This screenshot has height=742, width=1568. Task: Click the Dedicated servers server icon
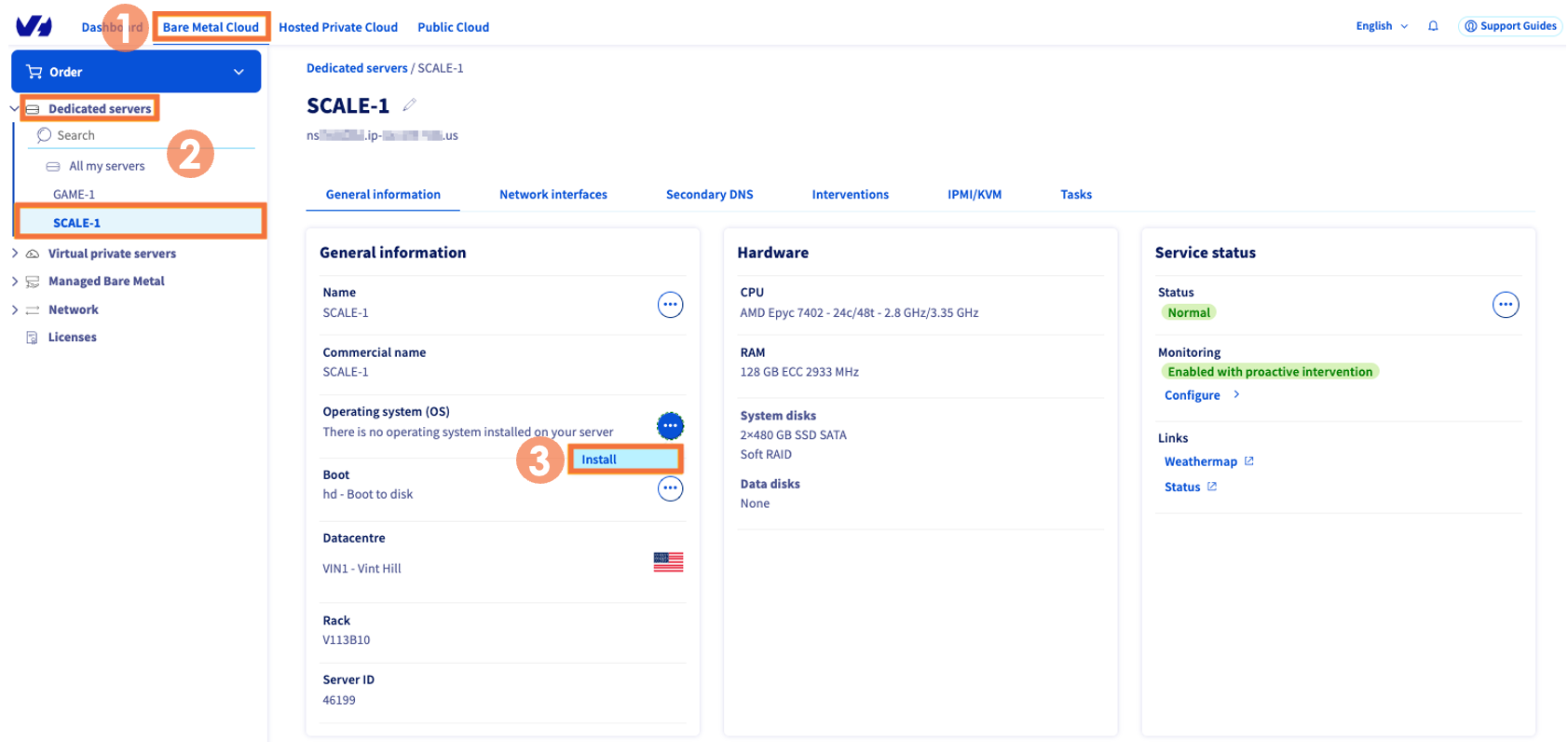(33, 109)
